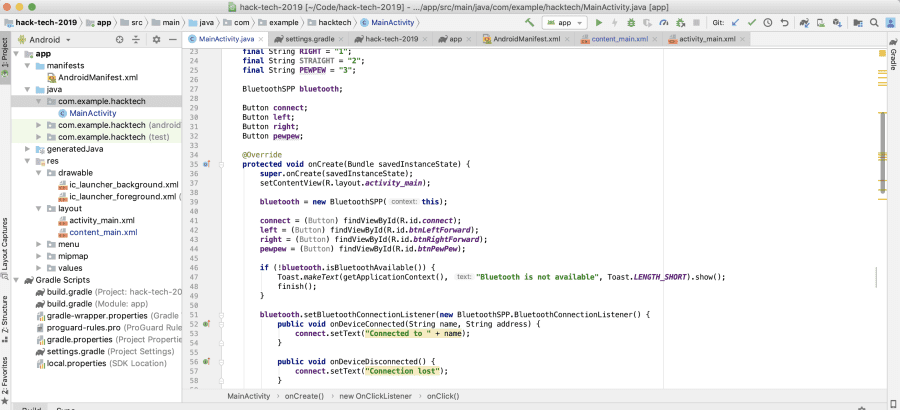Collapse the java folder in tree

point(28,90)
